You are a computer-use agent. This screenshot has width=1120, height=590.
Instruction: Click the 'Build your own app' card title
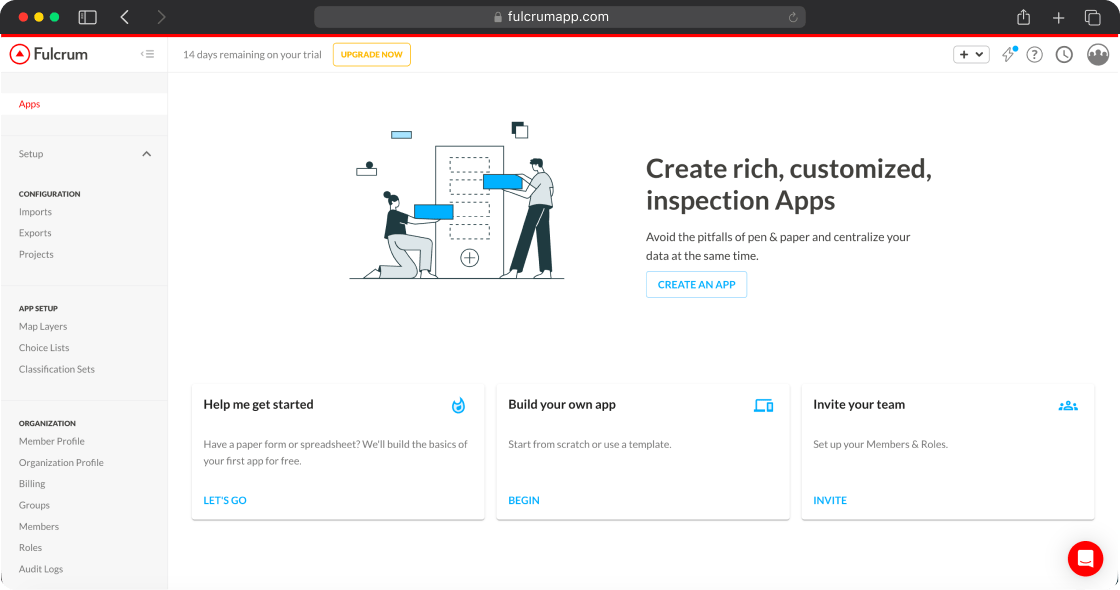click(x=562, y=404)
